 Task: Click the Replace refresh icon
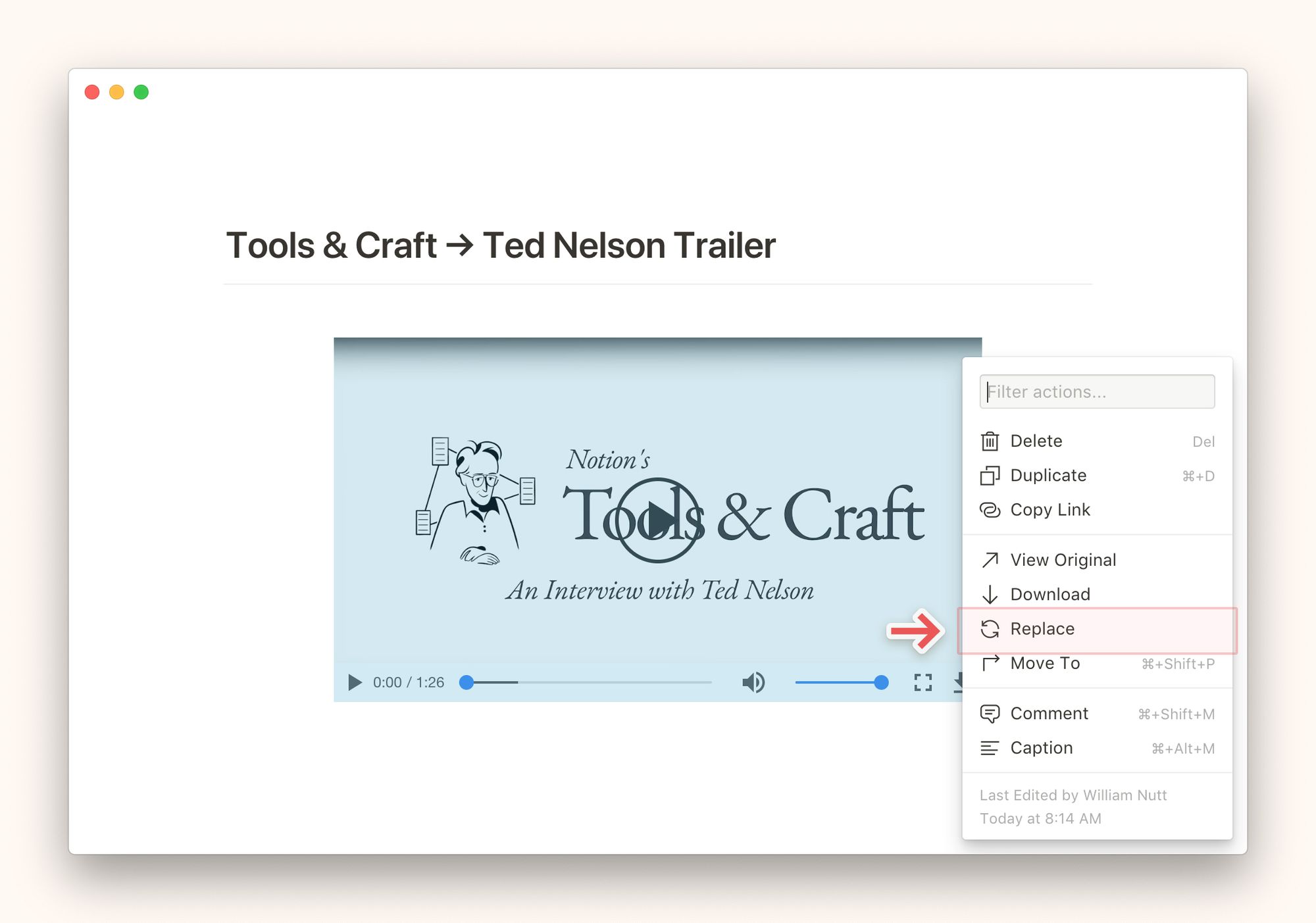[x=990, y=629]
